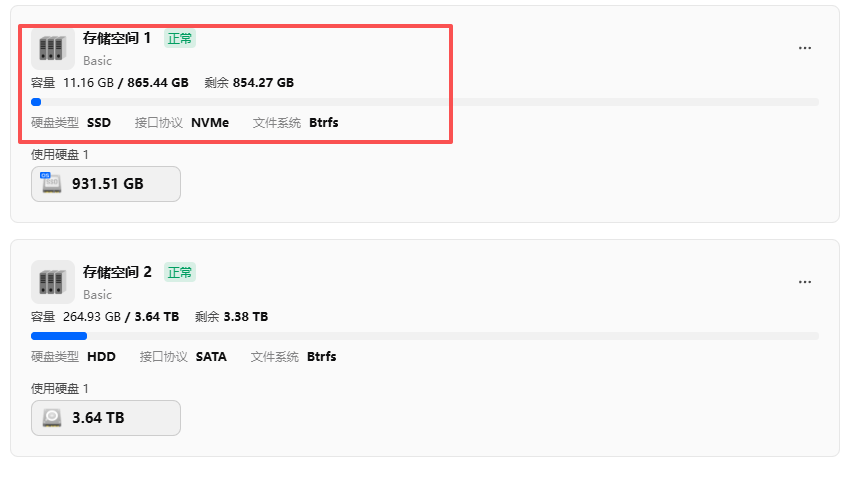Select the 存储空间 2 title
This screenshot has height=477, width=849.
click(x=117, y=272)
